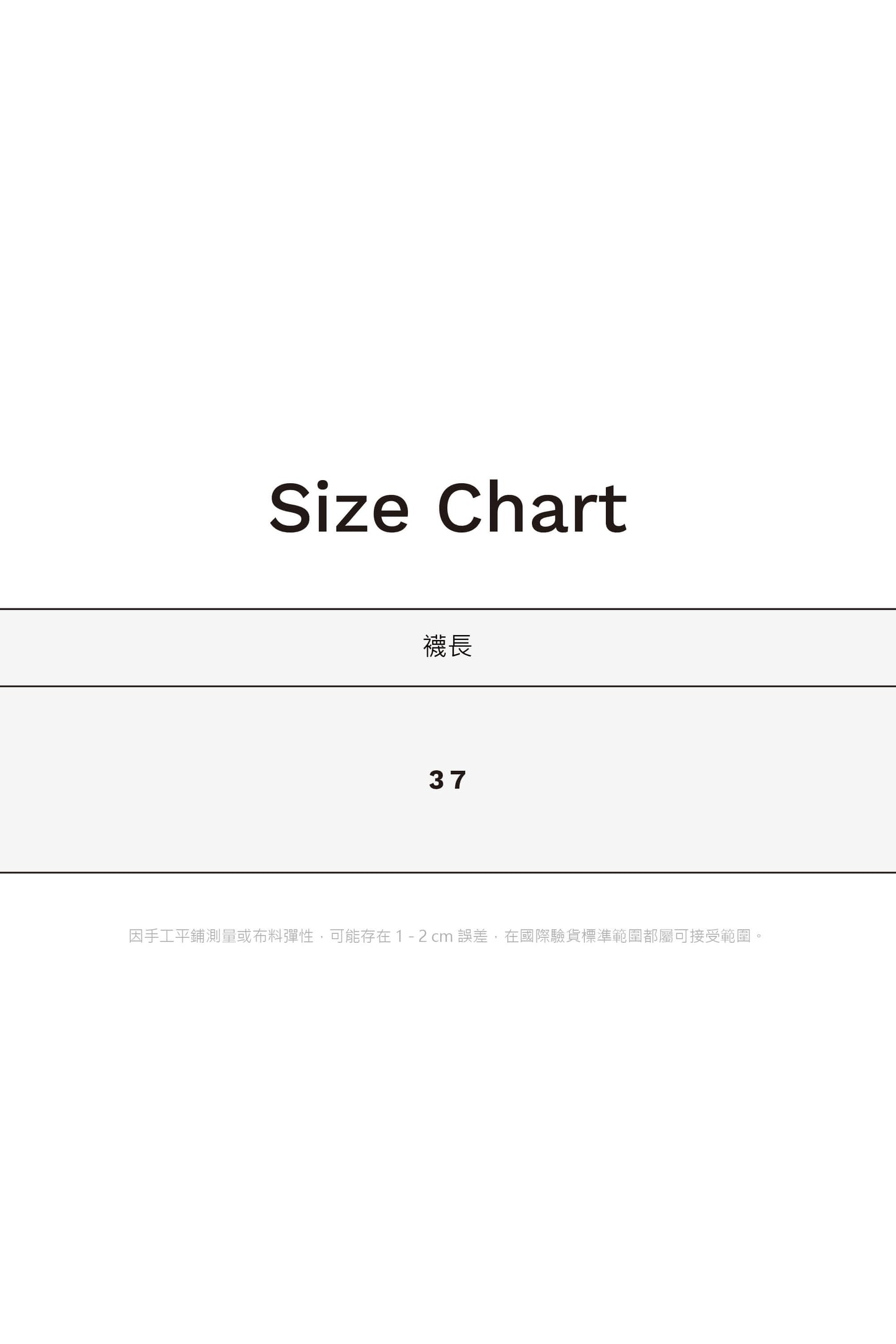Screen dimensions: 896x1344
Task: Click the 誤差 word in the note
Action: click(x=473, y=936)
